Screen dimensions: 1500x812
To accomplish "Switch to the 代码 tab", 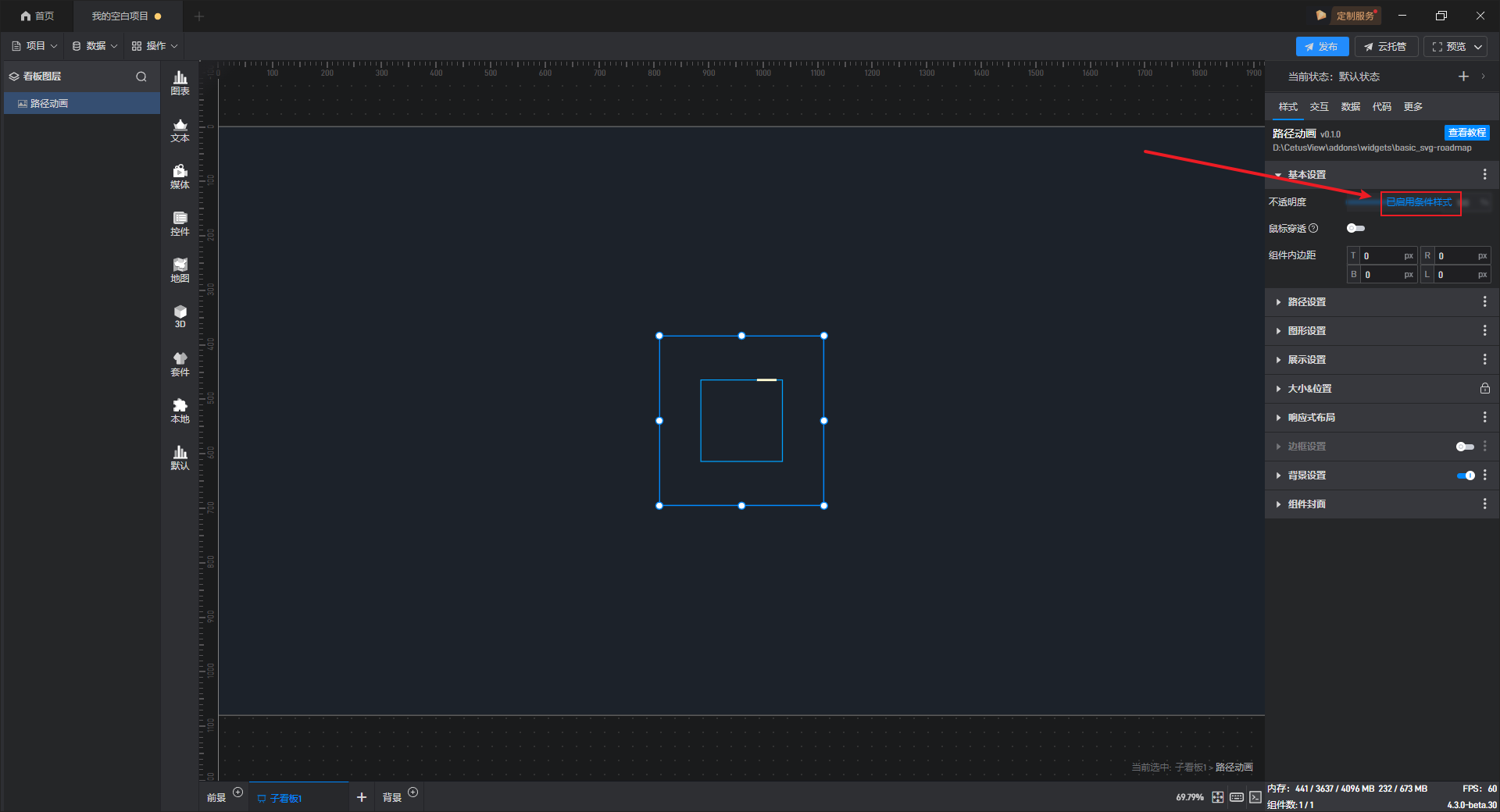I will (1381, 107).
